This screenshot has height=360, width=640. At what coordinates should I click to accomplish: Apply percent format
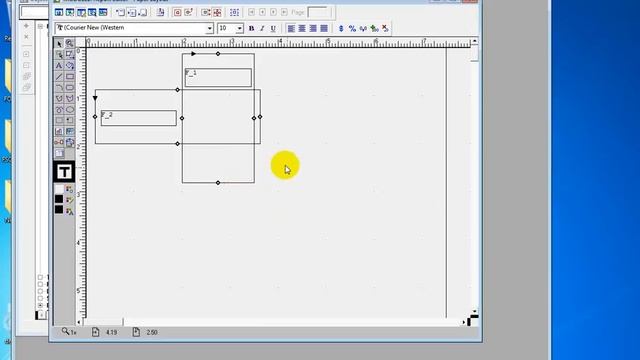click(352, 28)
